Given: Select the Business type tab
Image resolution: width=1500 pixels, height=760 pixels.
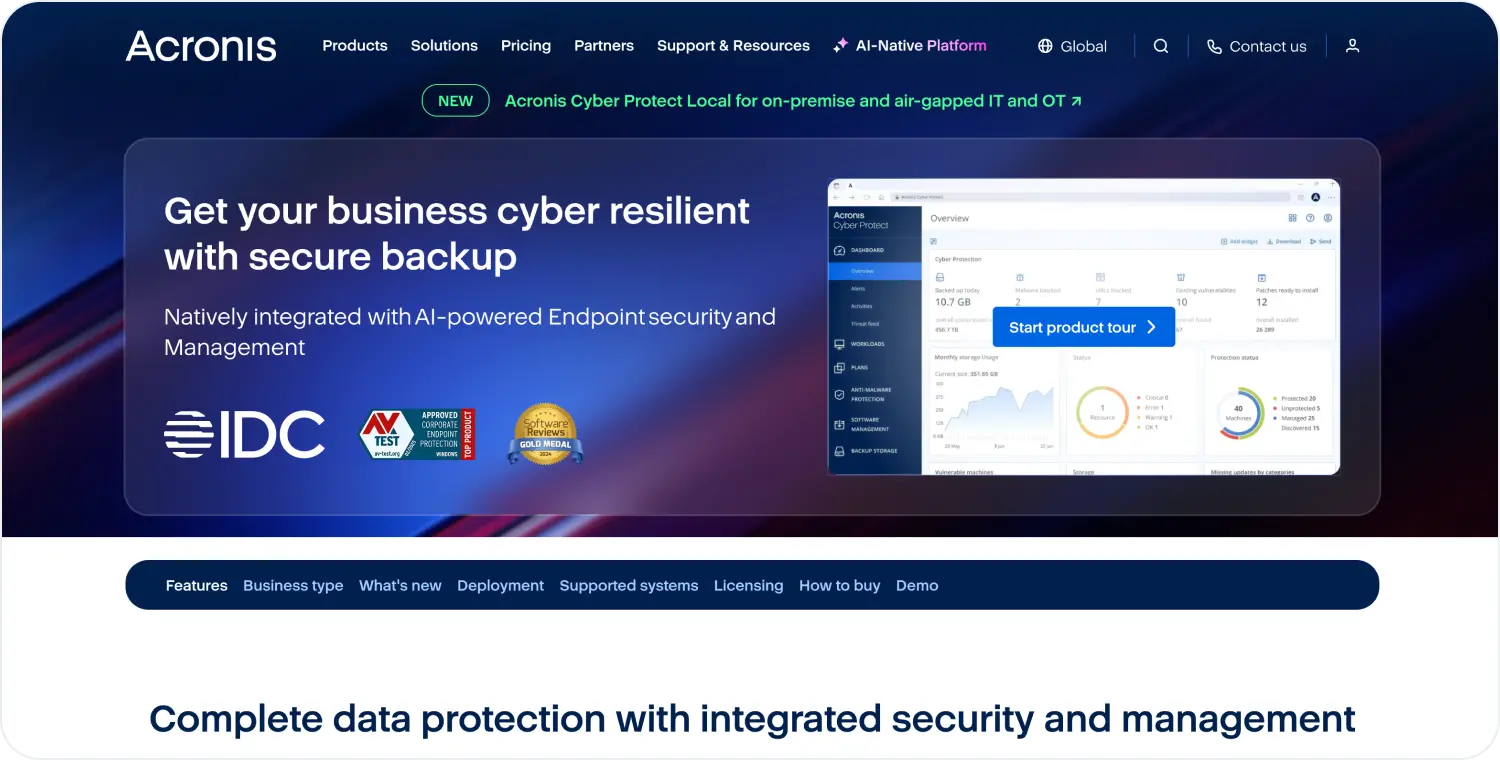Looking at the screenshot, I should pos(293,586).
